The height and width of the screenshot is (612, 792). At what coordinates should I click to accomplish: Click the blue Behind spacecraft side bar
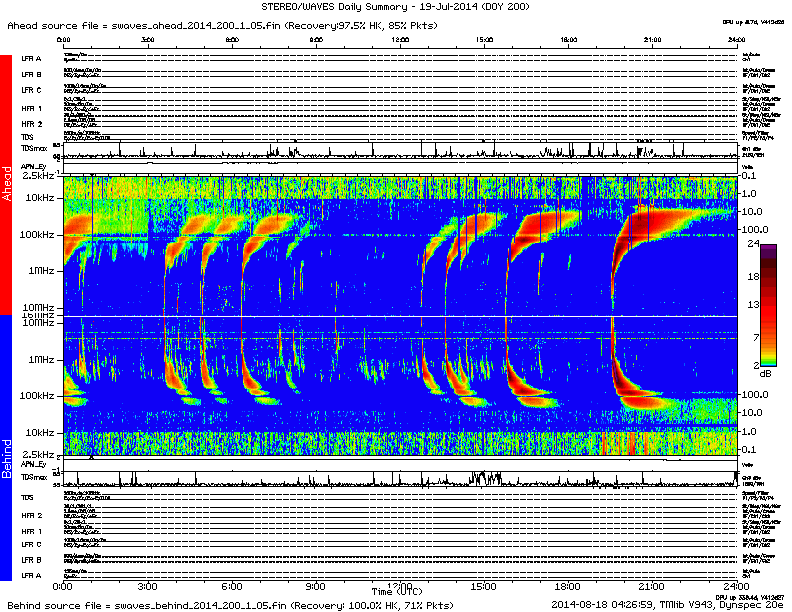6,448
